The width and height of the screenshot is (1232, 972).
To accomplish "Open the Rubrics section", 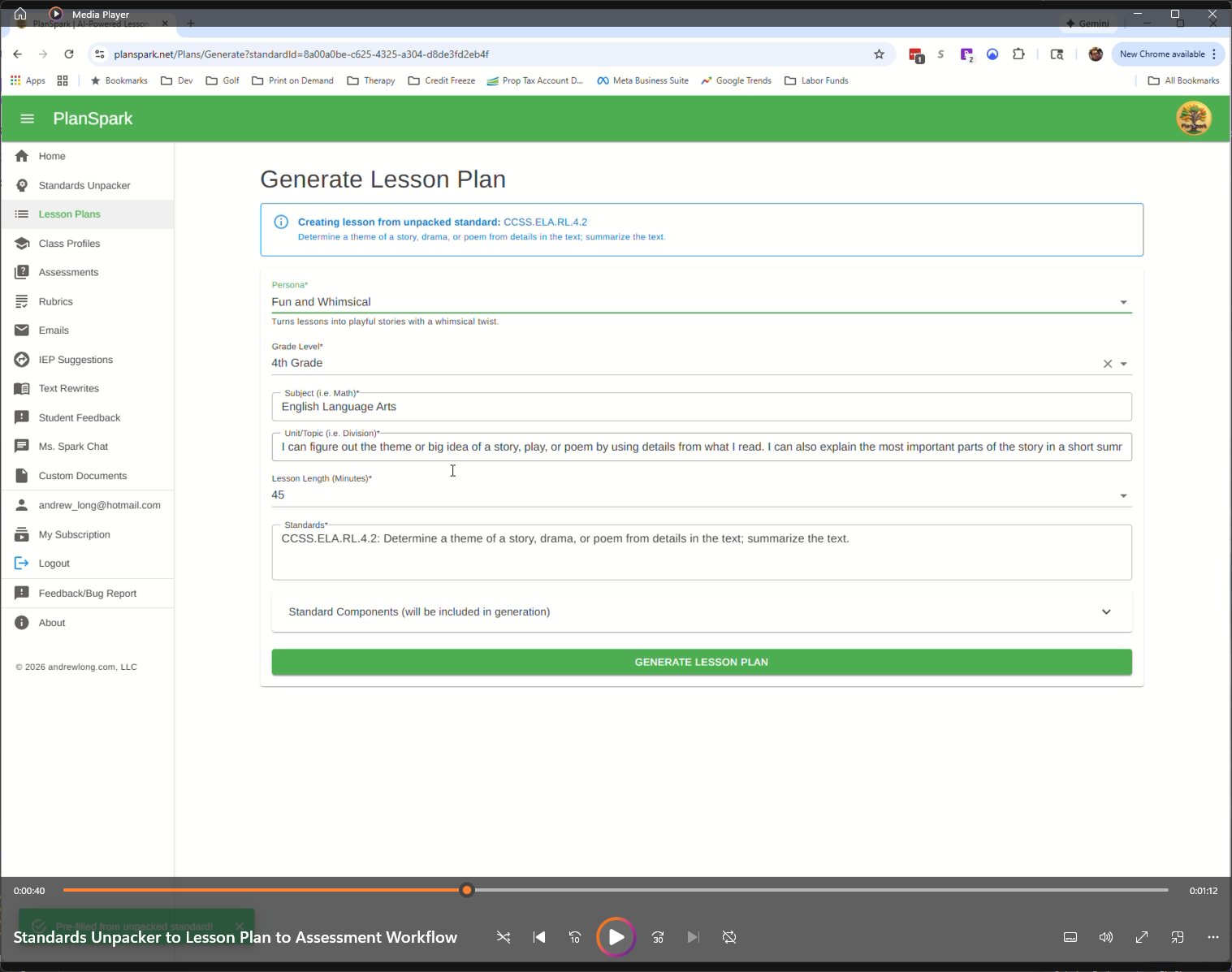I will pyautogui.click(x=55, y=301).
